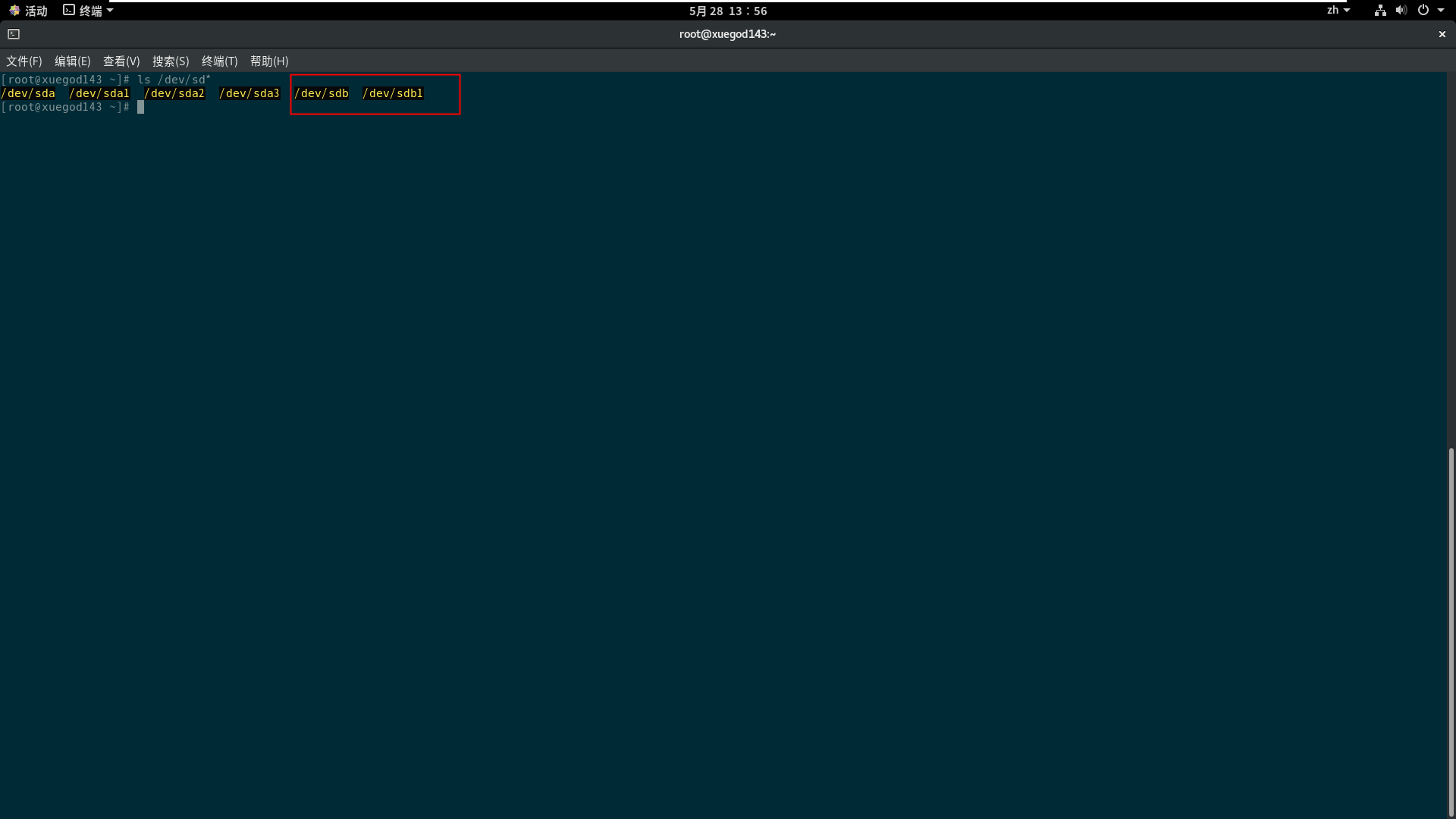
Task: Click the volume speaker icon
Action: [x=1401, y=10]
